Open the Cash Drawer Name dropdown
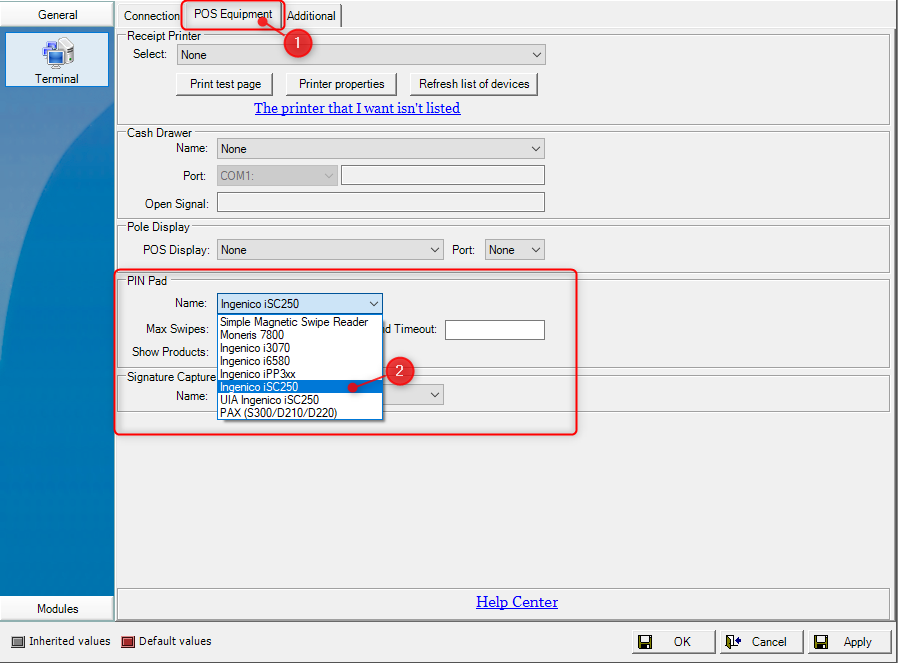Viewport: 898px width, 663px height. tap(381, 149)
